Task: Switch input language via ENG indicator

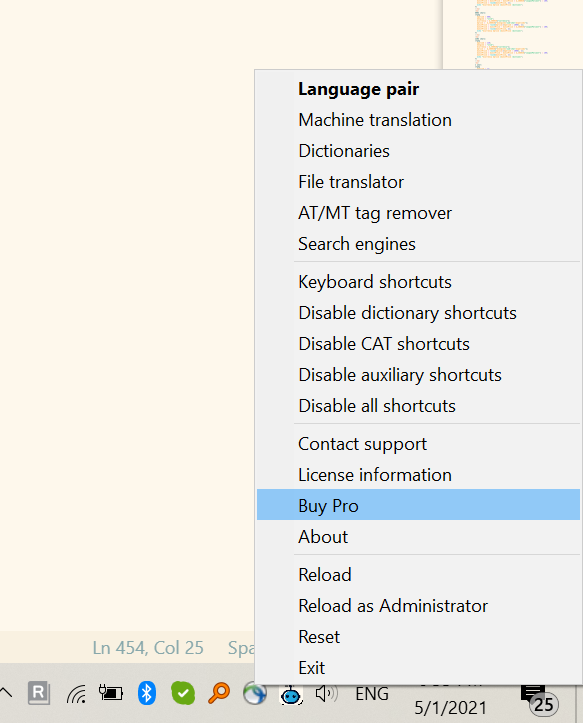Action: [x=372, y=693]
